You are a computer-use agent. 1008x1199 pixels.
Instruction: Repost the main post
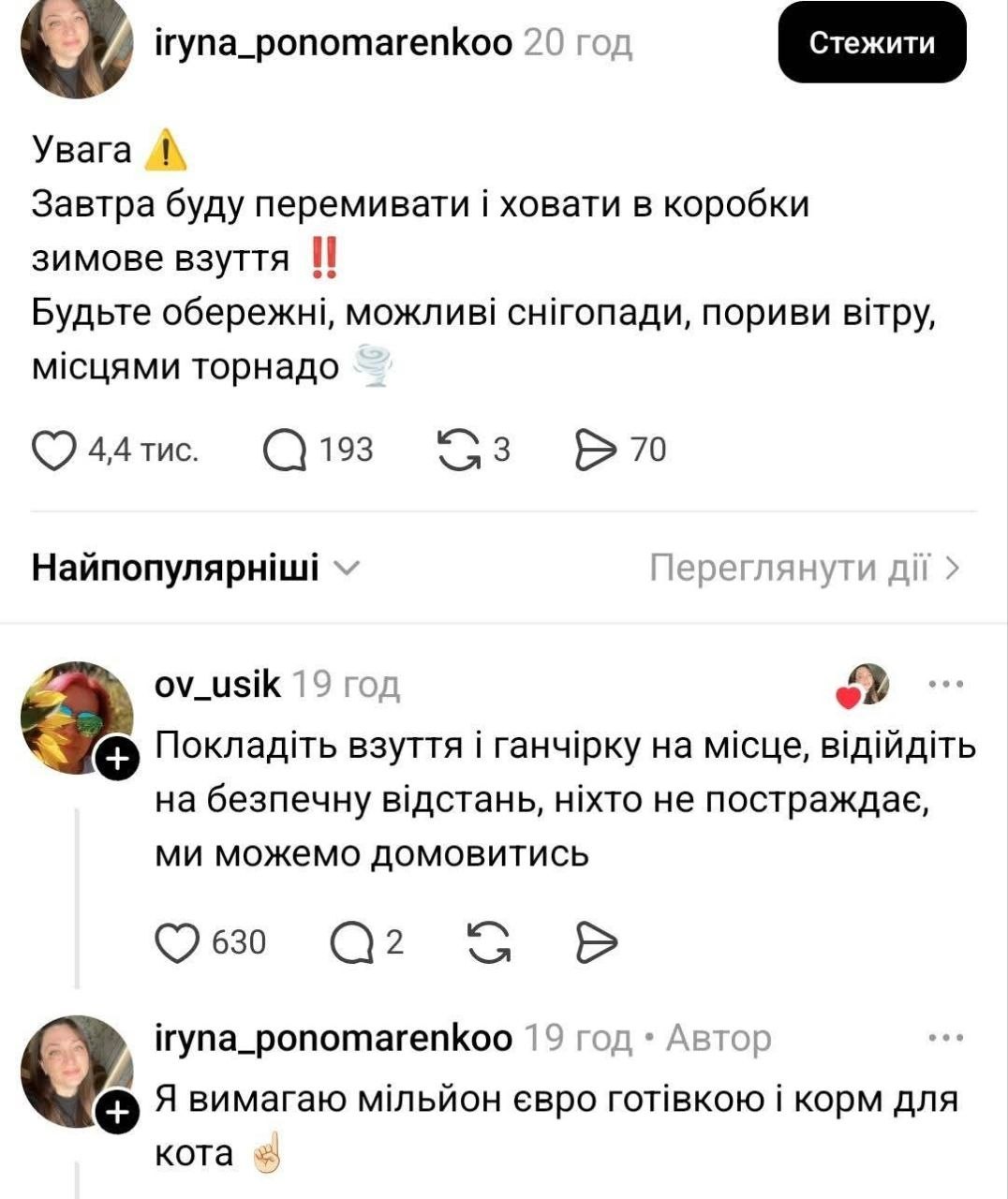tap(459, 451)
